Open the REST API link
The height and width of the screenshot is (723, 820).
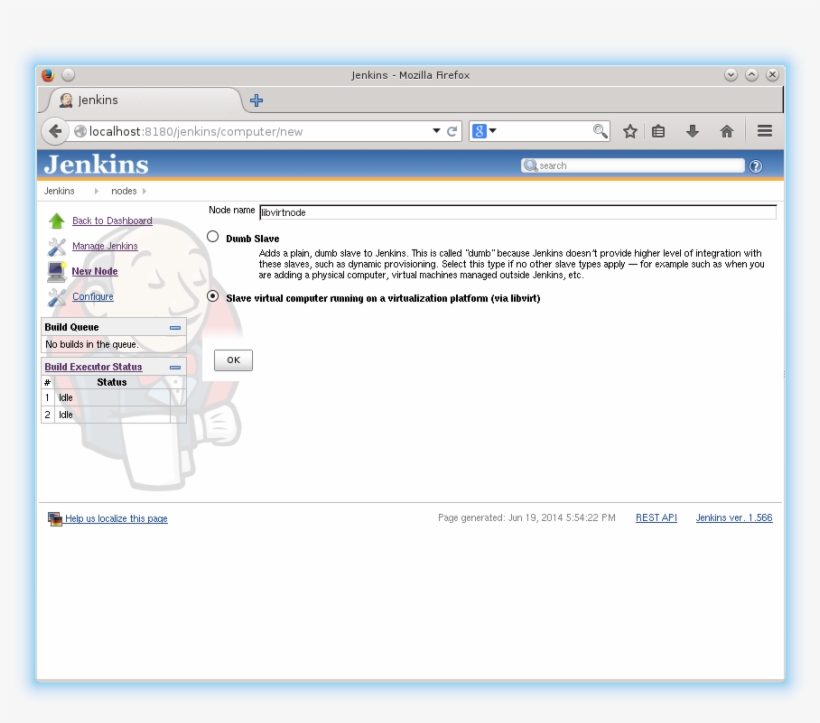656,518
